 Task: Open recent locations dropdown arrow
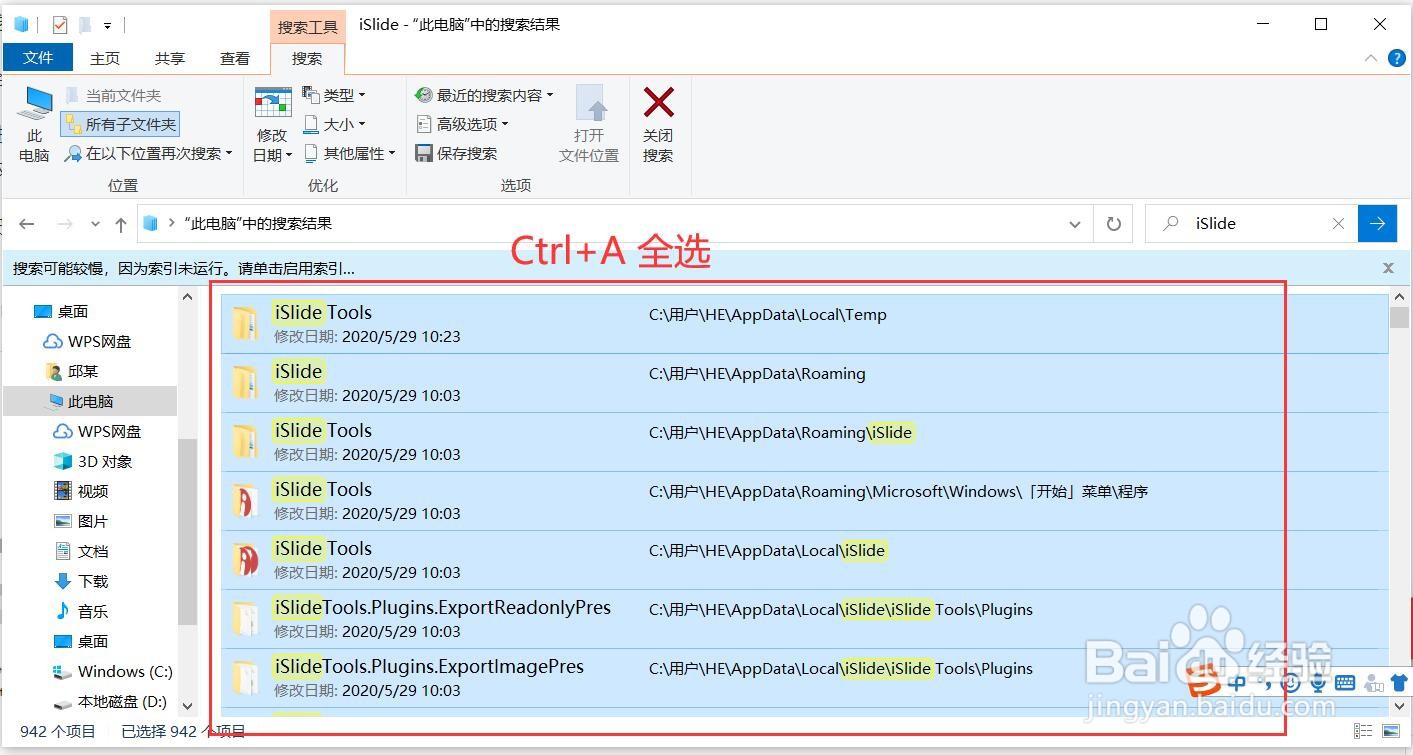tap(95, 224)
